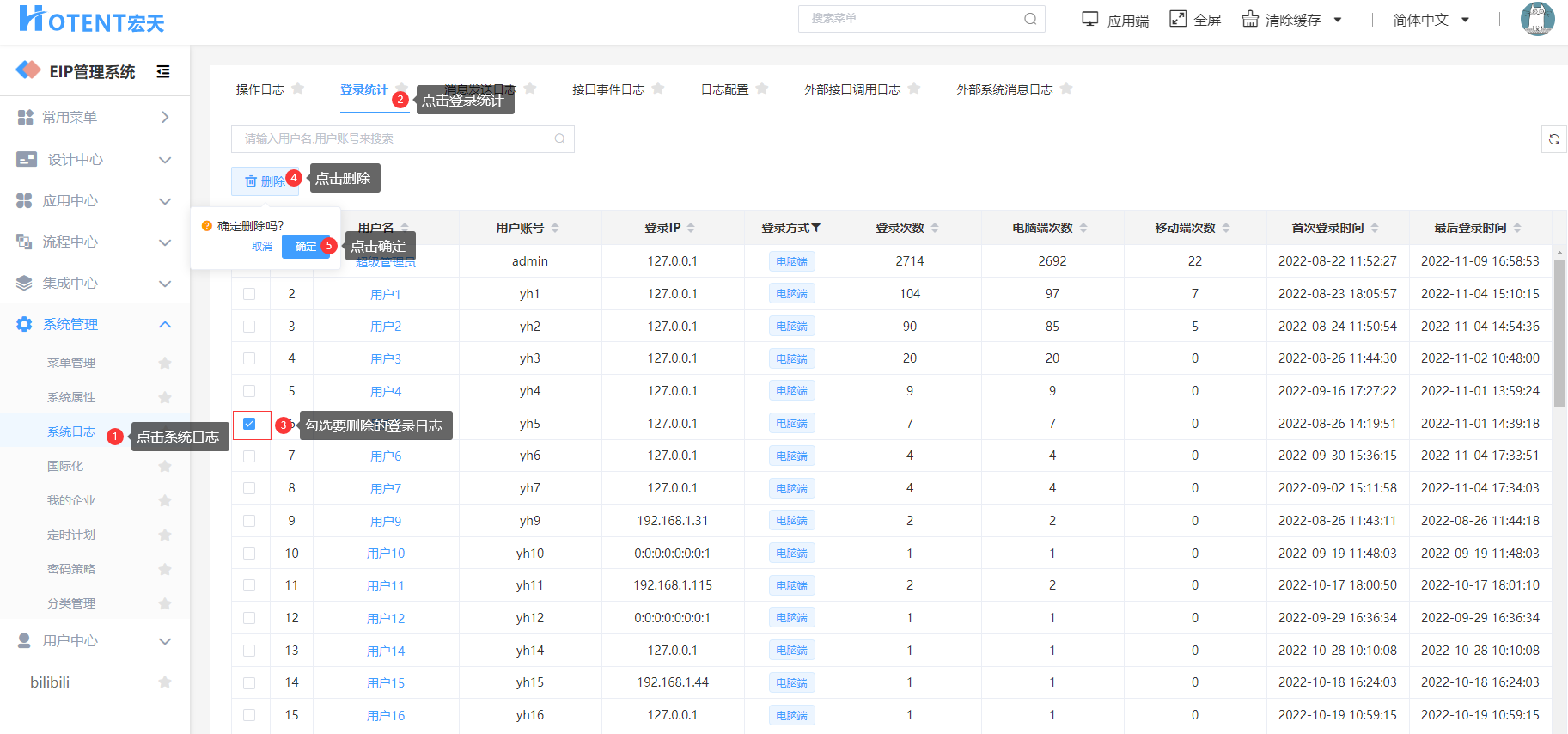Click the user avatar in the top right

(1536, 19)
